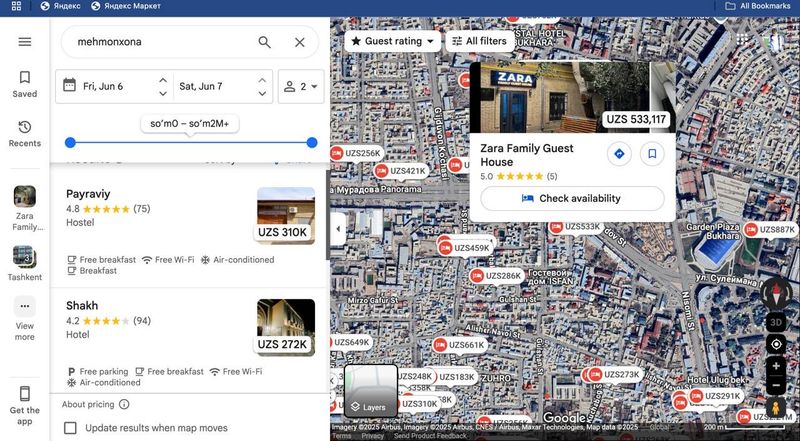
Task: Click the UZS286K map marker
Action: click(x=497, y=276)
